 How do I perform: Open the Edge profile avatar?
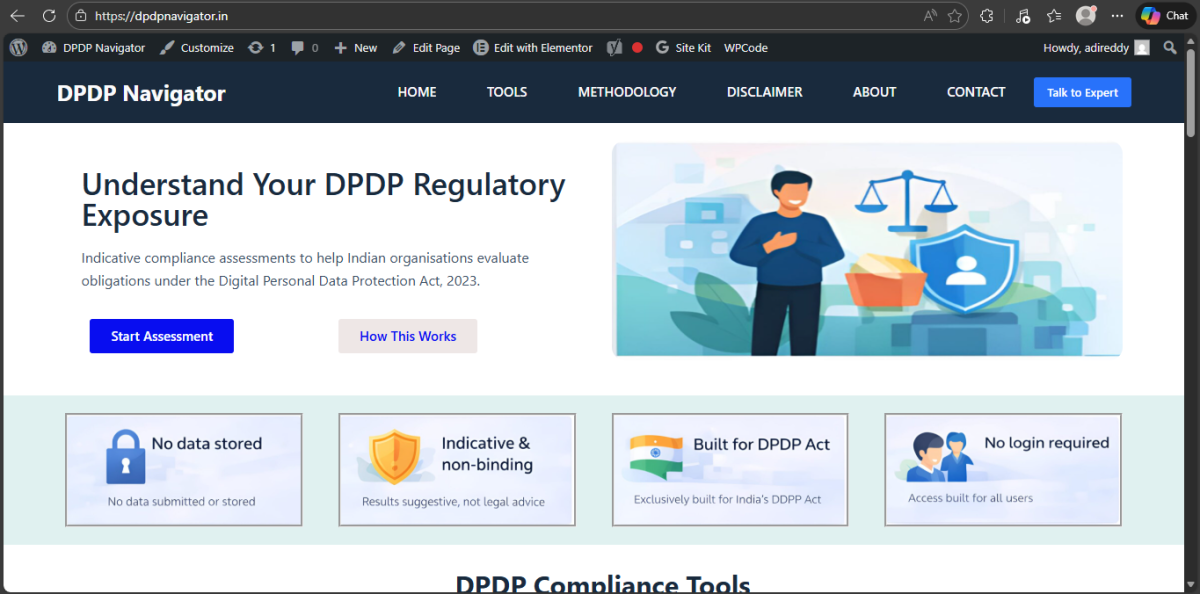click(1085, 16)
